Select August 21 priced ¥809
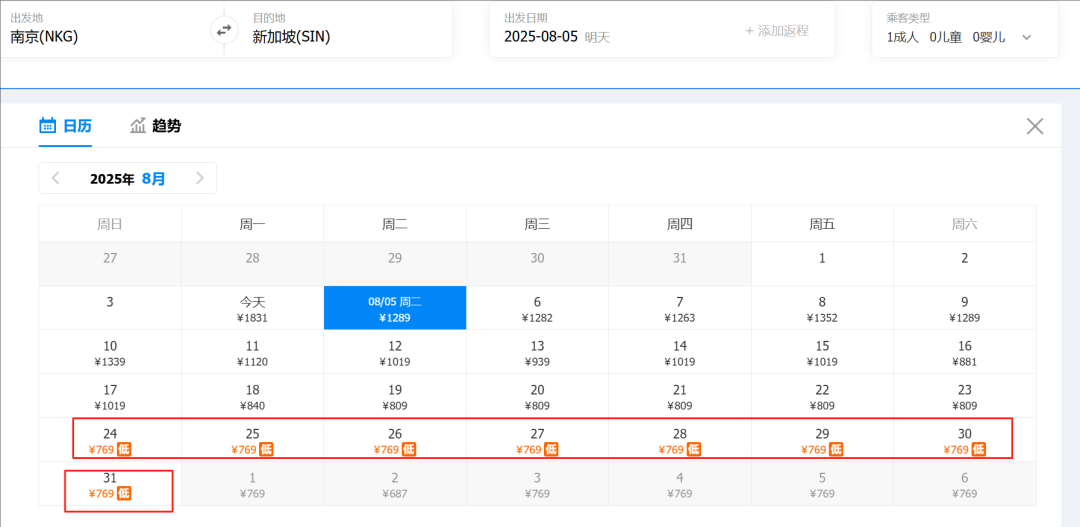 tap(680, 396)
